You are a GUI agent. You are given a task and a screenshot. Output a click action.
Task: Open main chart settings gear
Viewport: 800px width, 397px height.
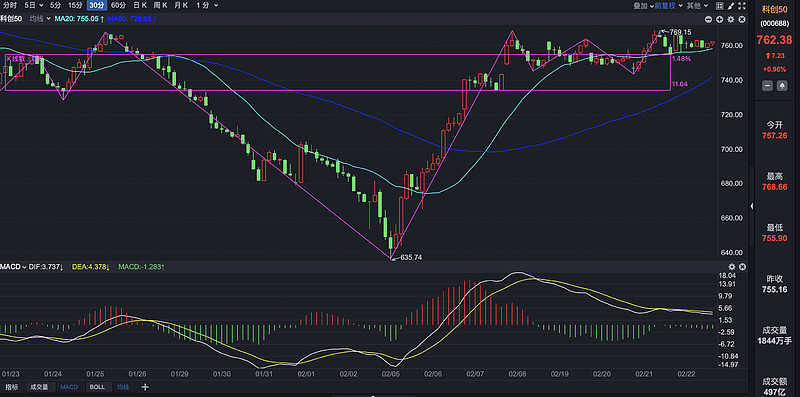pyautogui.click(x=731, y=19)
